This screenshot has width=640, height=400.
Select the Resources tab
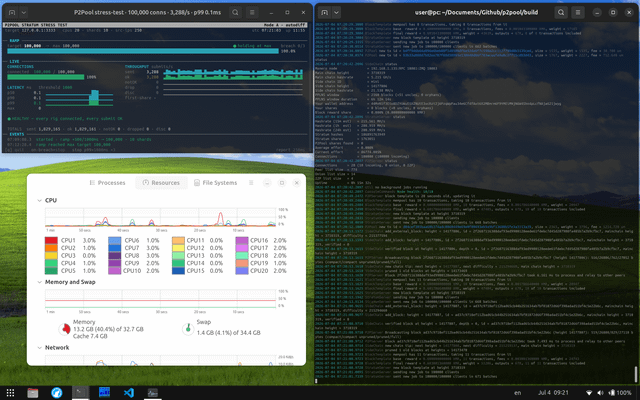161,183
